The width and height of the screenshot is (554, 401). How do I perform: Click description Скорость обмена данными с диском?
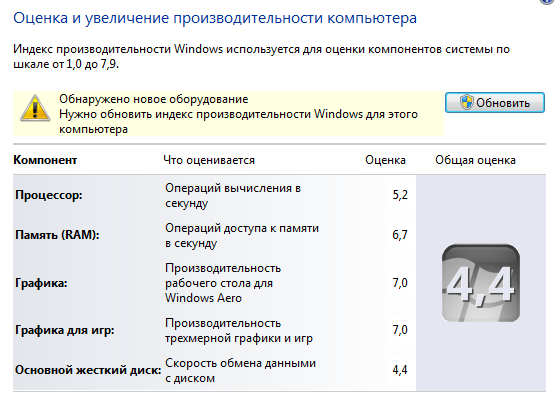[240, 371]
